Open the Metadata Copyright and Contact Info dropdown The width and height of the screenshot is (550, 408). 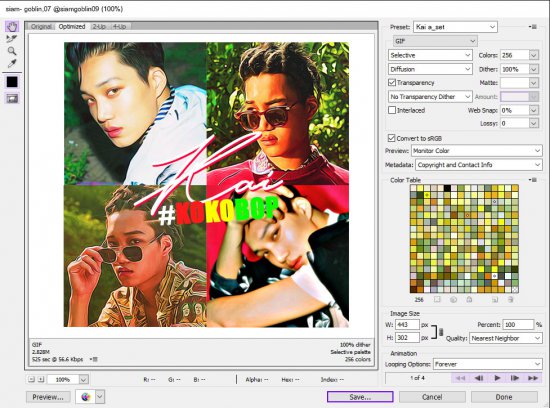click(479, 165)
